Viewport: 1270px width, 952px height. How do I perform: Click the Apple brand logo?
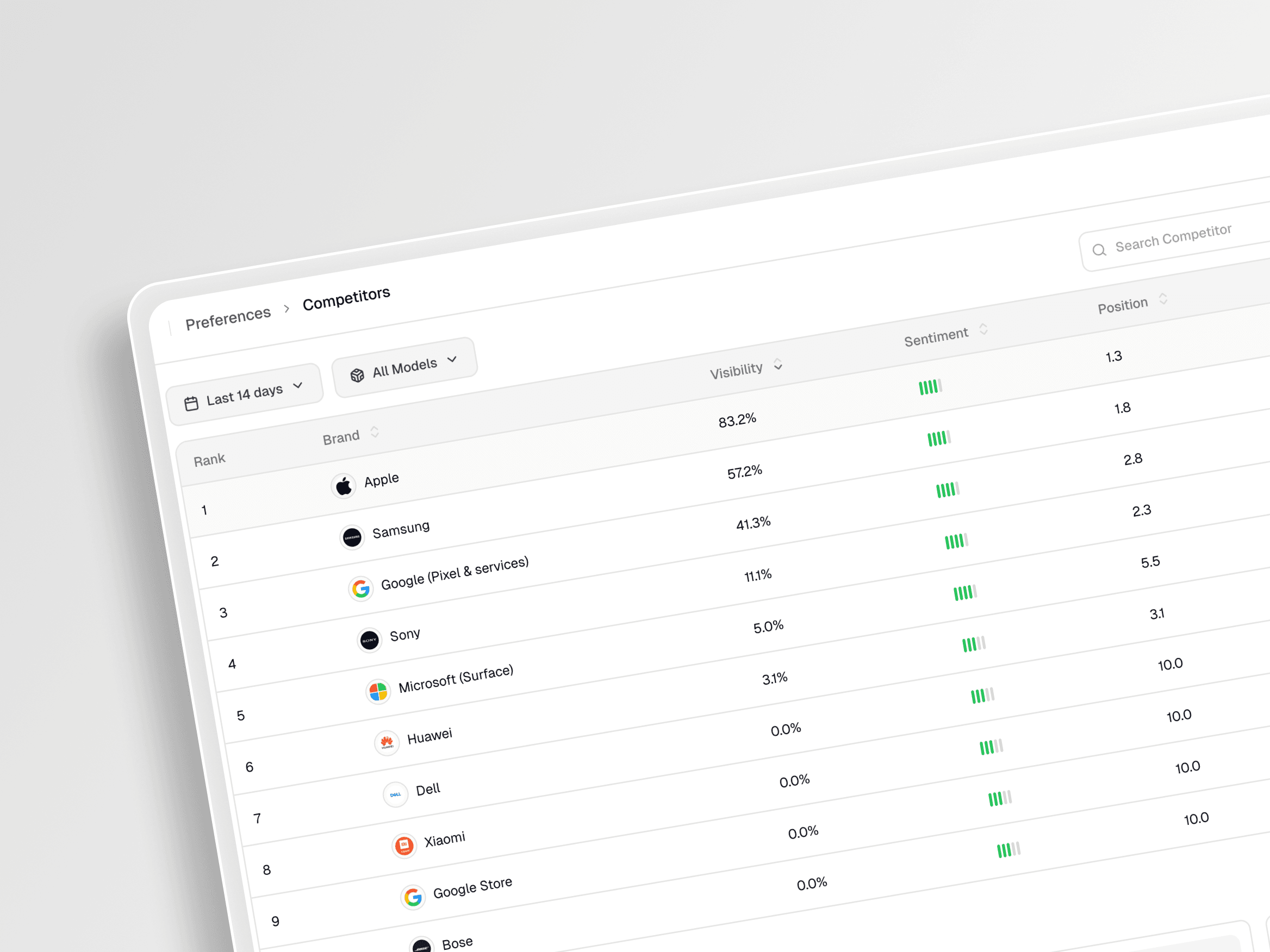click(x=344, y=485)
